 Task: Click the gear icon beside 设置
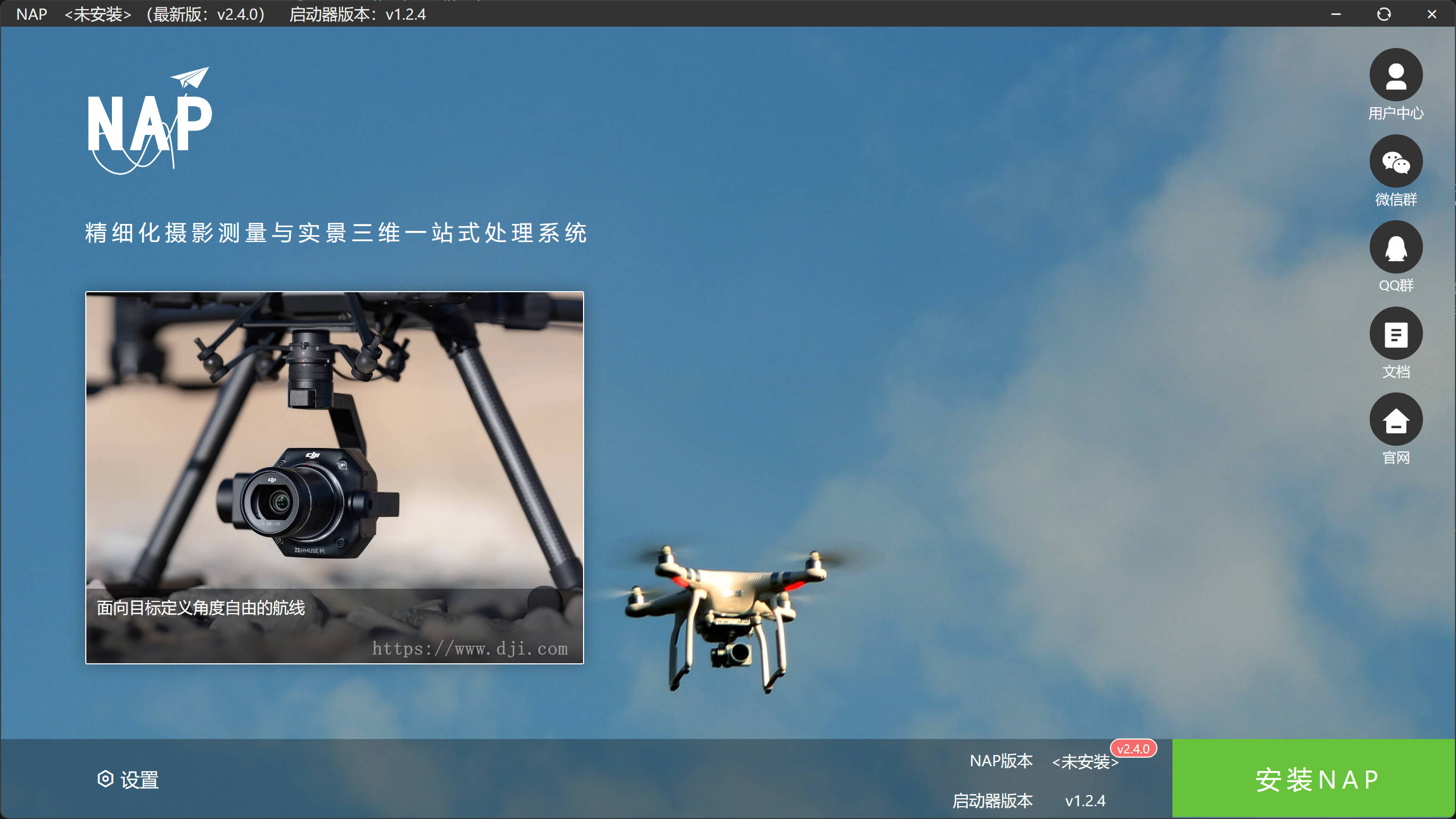click(105, 779)
